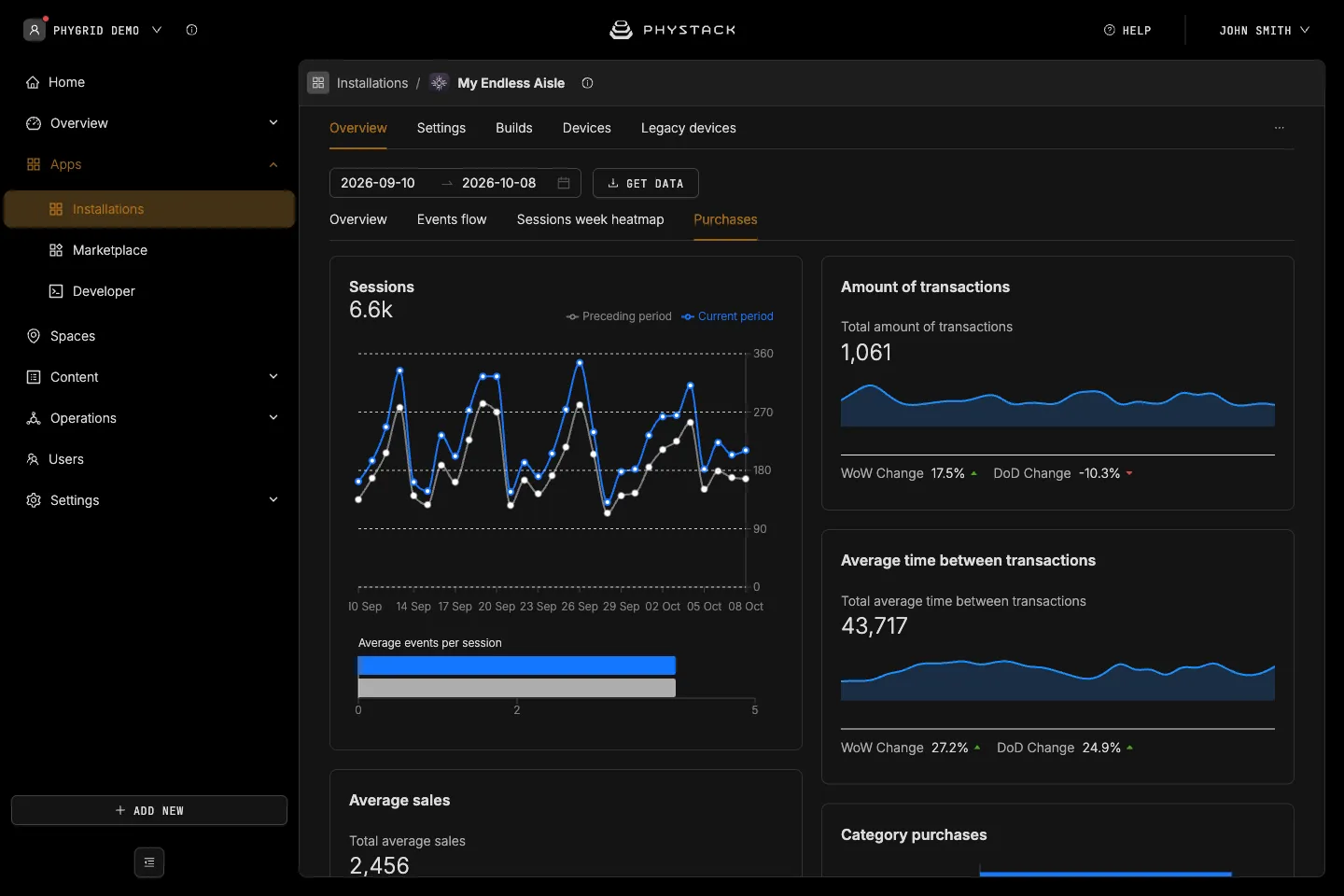Viewport: 1344px width, 896px height.
Task: Open the calendar icon in date range
Action: tap(564, 183)
